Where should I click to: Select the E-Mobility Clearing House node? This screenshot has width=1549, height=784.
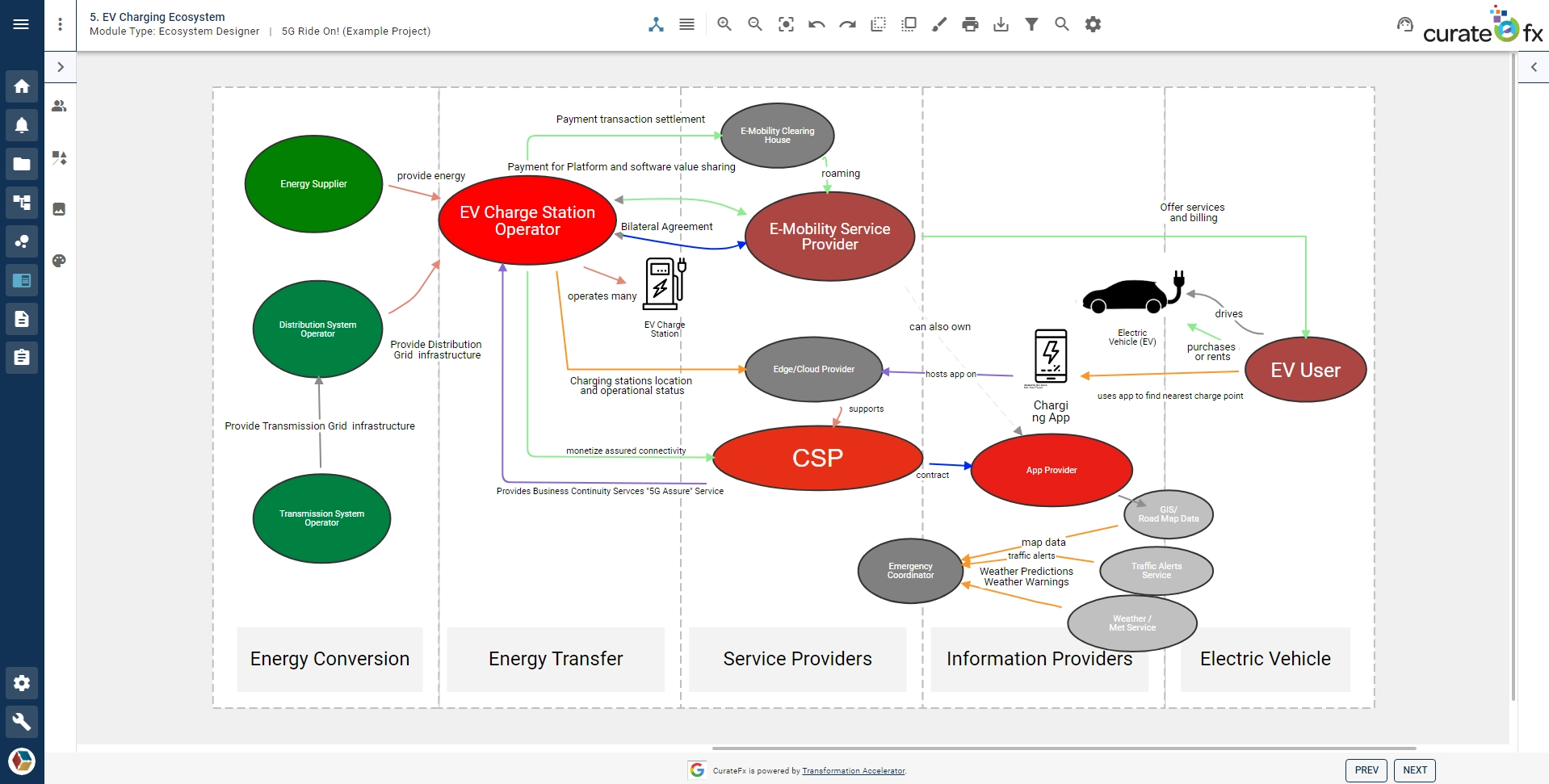777,136
